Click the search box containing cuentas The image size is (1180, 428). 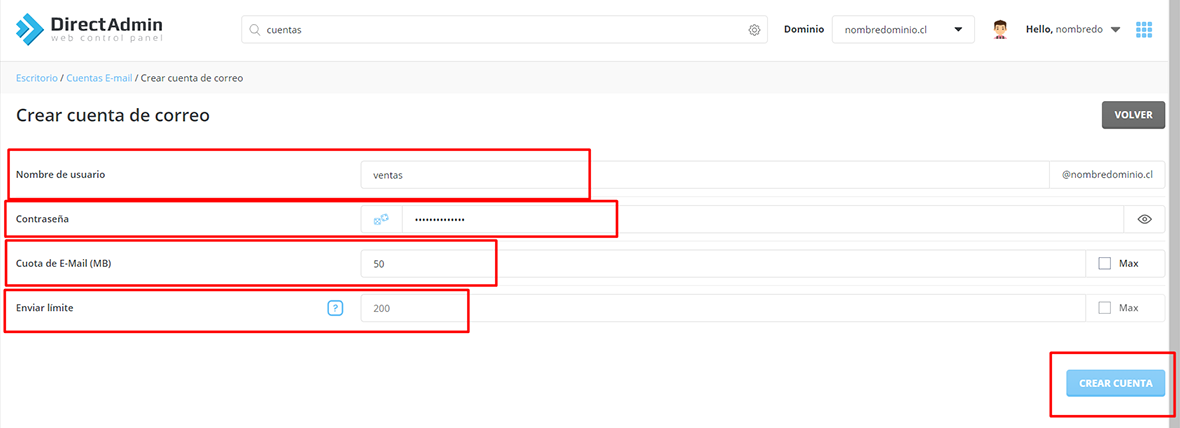[x=504, y=29]
